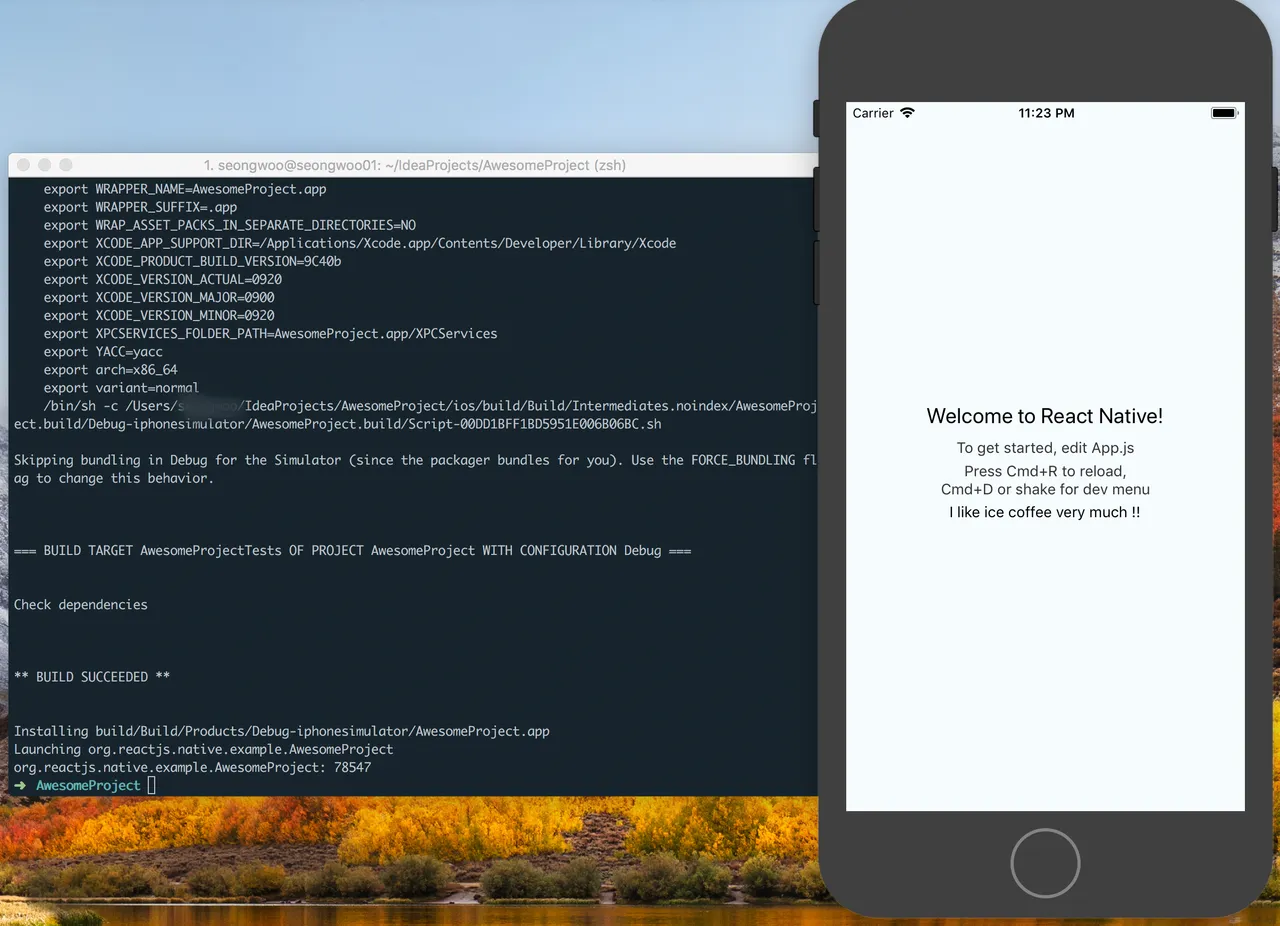Screen dimensions: 1280x926
Task: Click the XCODE_VERSION_ACTUAL=0920 line
Action: tap(163, 279)
